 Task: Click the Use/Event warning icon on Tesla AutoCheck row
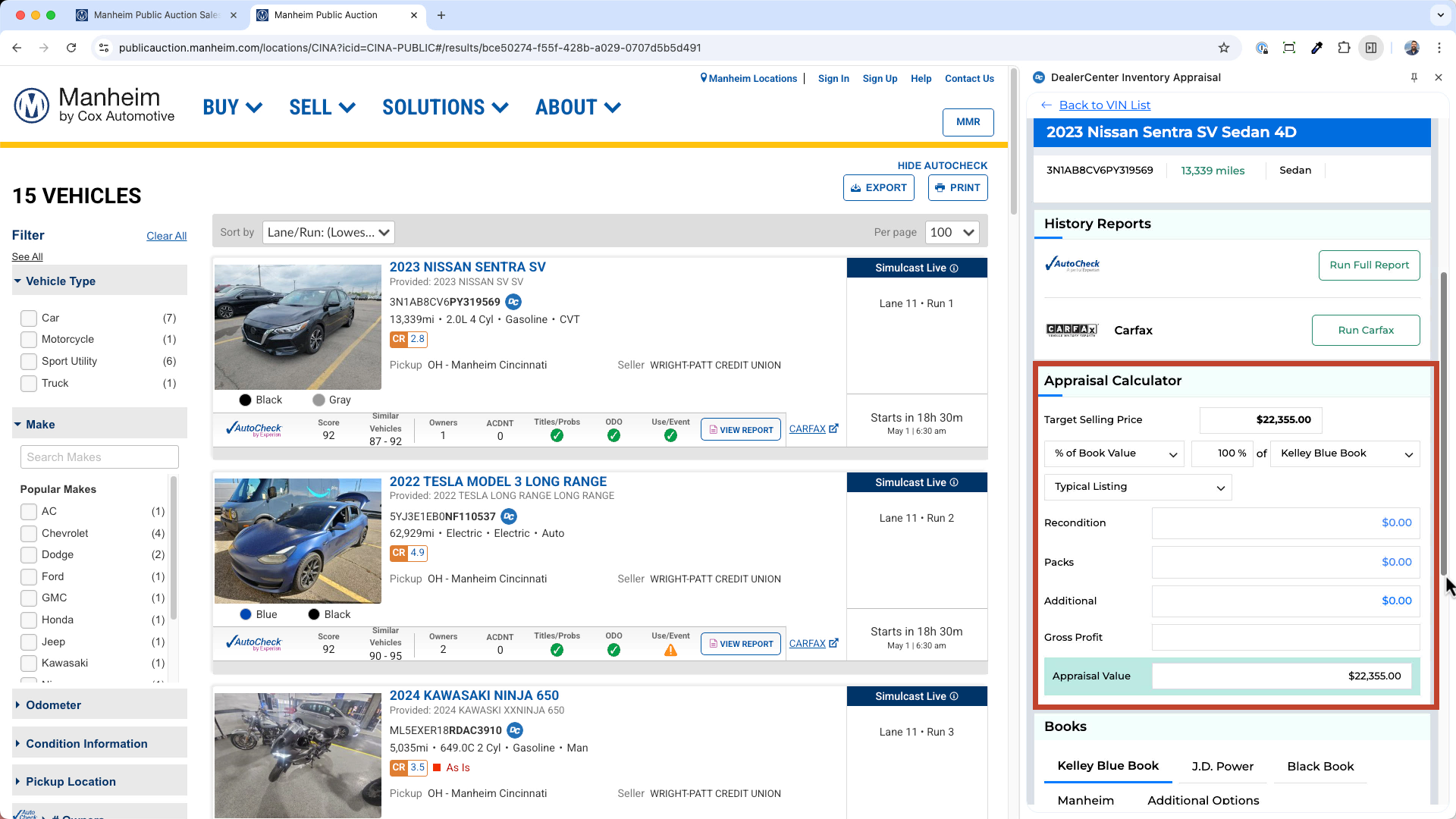[x=670, y=650]
